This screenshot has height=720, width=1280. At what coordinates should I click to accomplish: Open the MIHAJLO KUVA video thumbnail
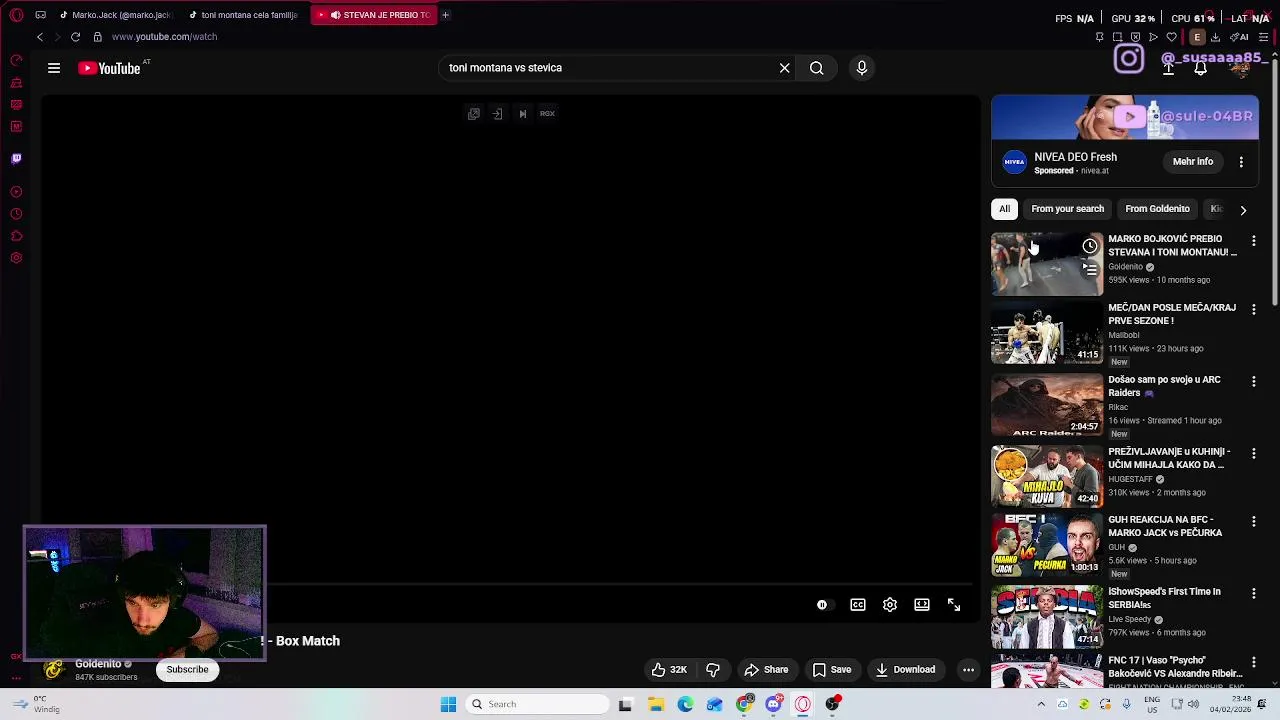pyautogui.click(x=1047, y=477)
